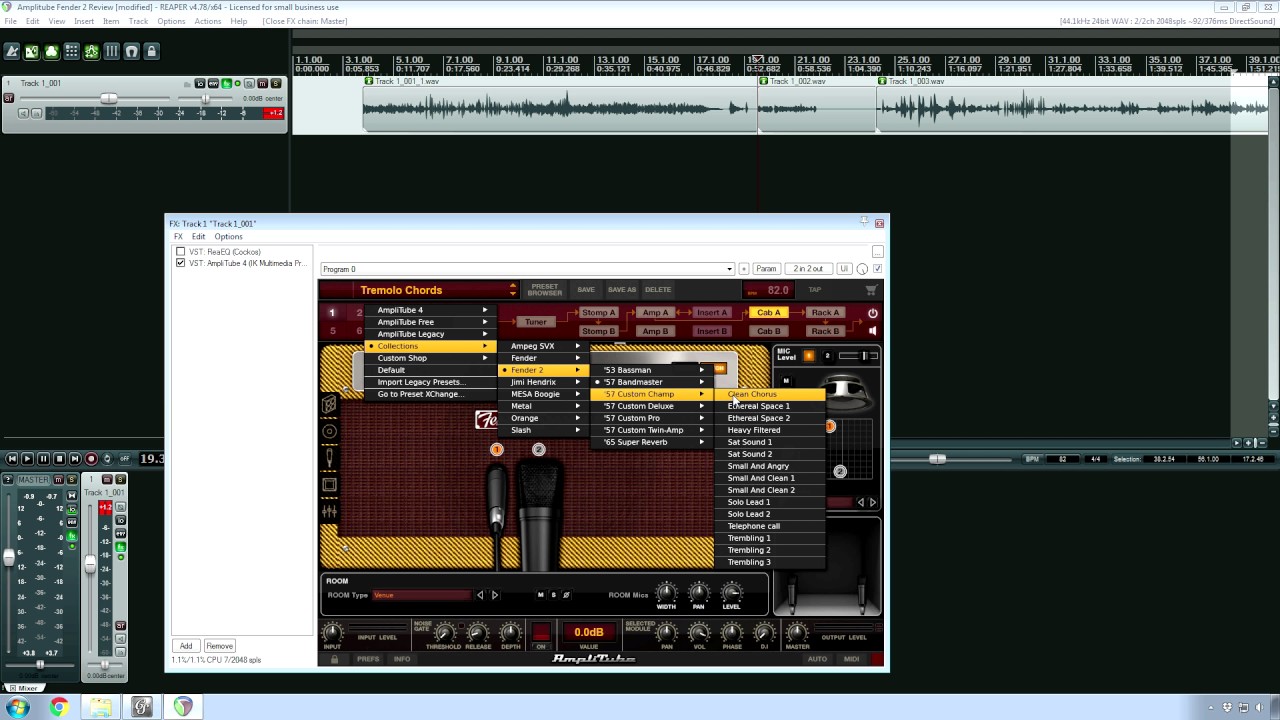Select the room view icon in AmpliTube sidebar
The height and width of the screenshot is (720, 1280).
(x=329, y=485)
